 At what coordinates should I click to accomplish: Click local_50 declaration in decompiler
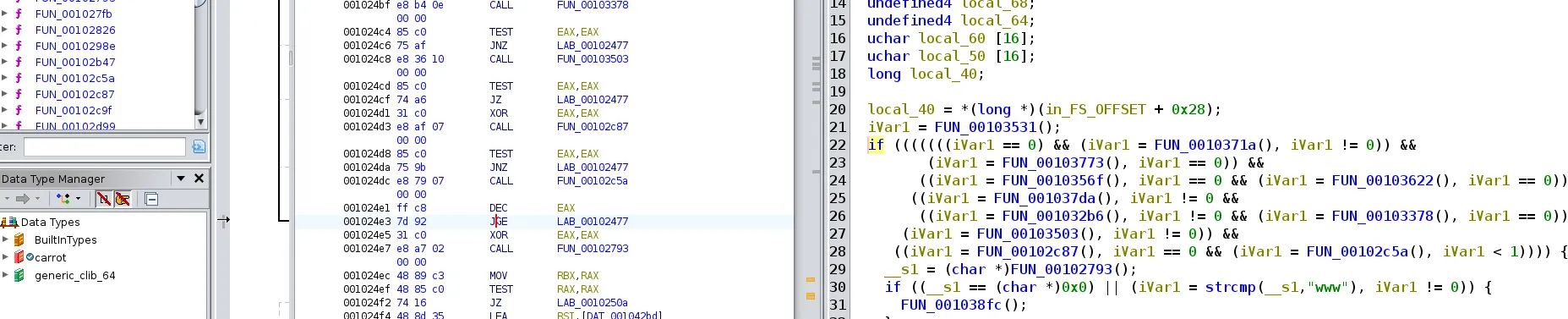[951, 56]
